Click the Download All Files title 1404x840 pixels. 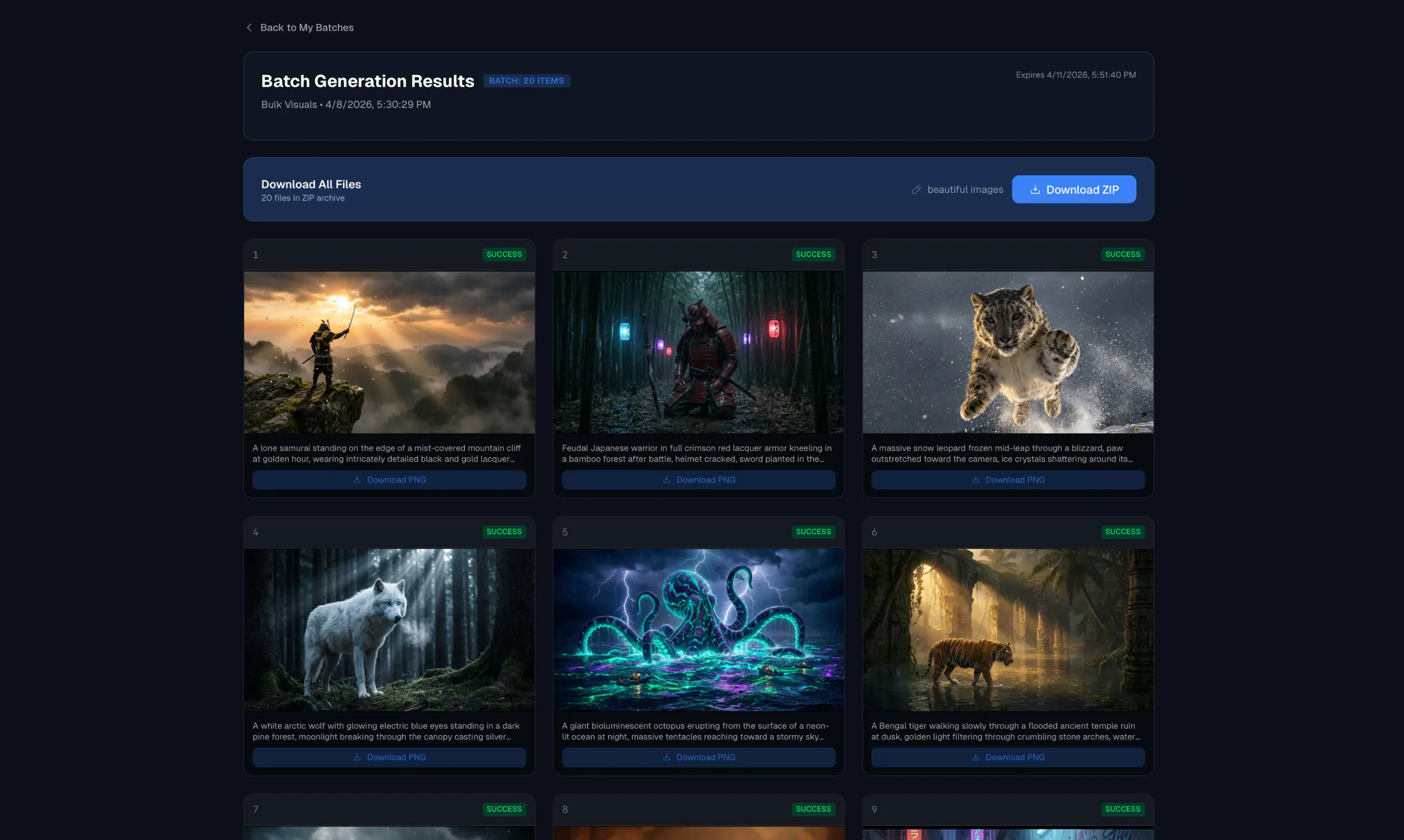click(x=311, y=184)
